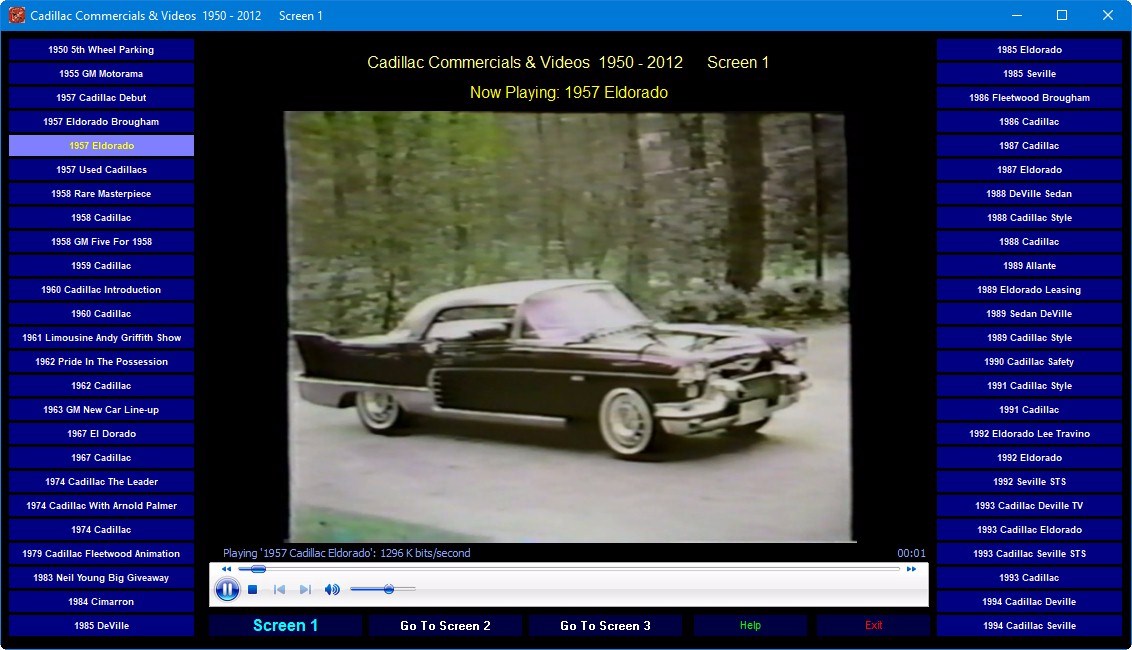The height and width of the screenshot is (650, 1132).
Task: Click the rewind arrows on seek bar
Action: [x=227, y=569]
